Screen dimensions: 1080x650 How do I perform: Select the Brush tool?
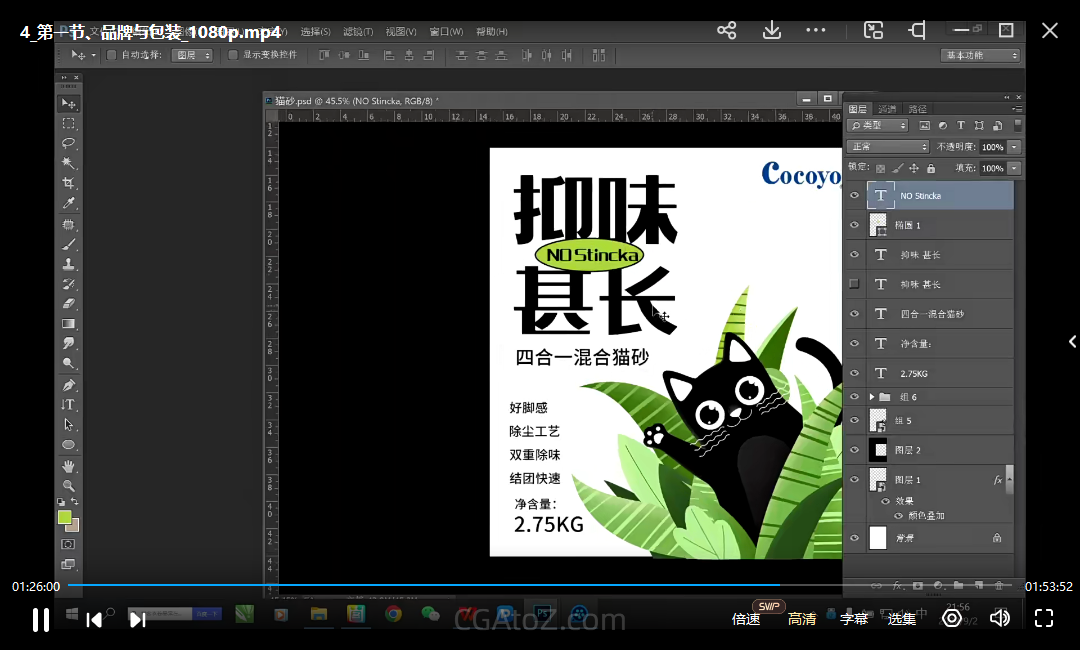[x=68, y=244]
